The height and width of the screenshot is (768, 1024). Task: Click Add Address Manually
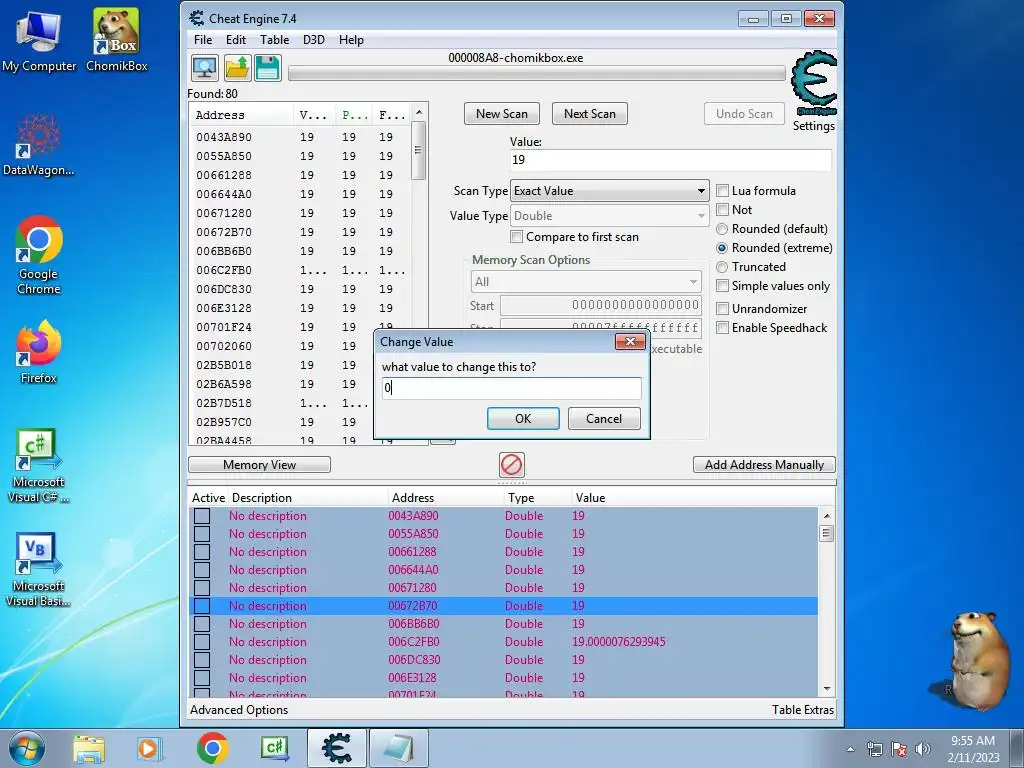(x=764, y=465)
